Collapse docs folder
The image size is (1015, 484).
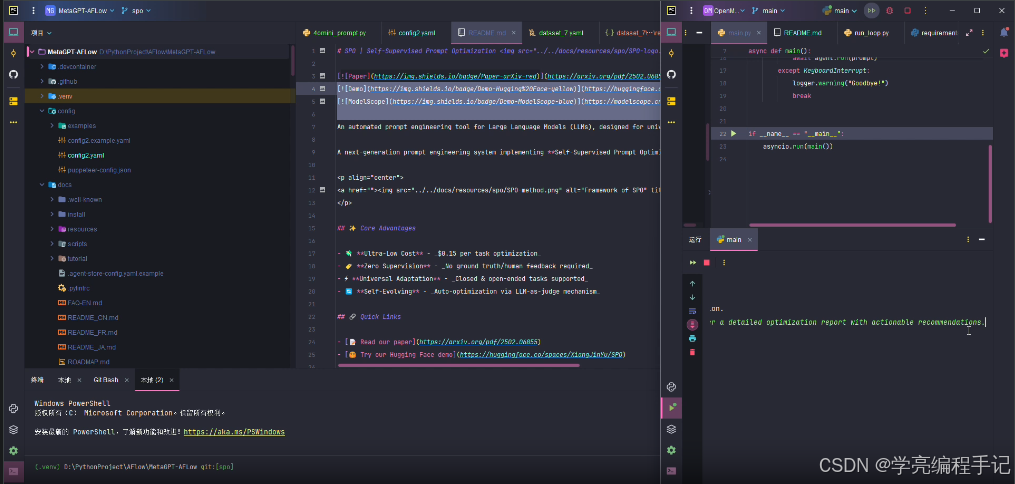coord(42,184)
